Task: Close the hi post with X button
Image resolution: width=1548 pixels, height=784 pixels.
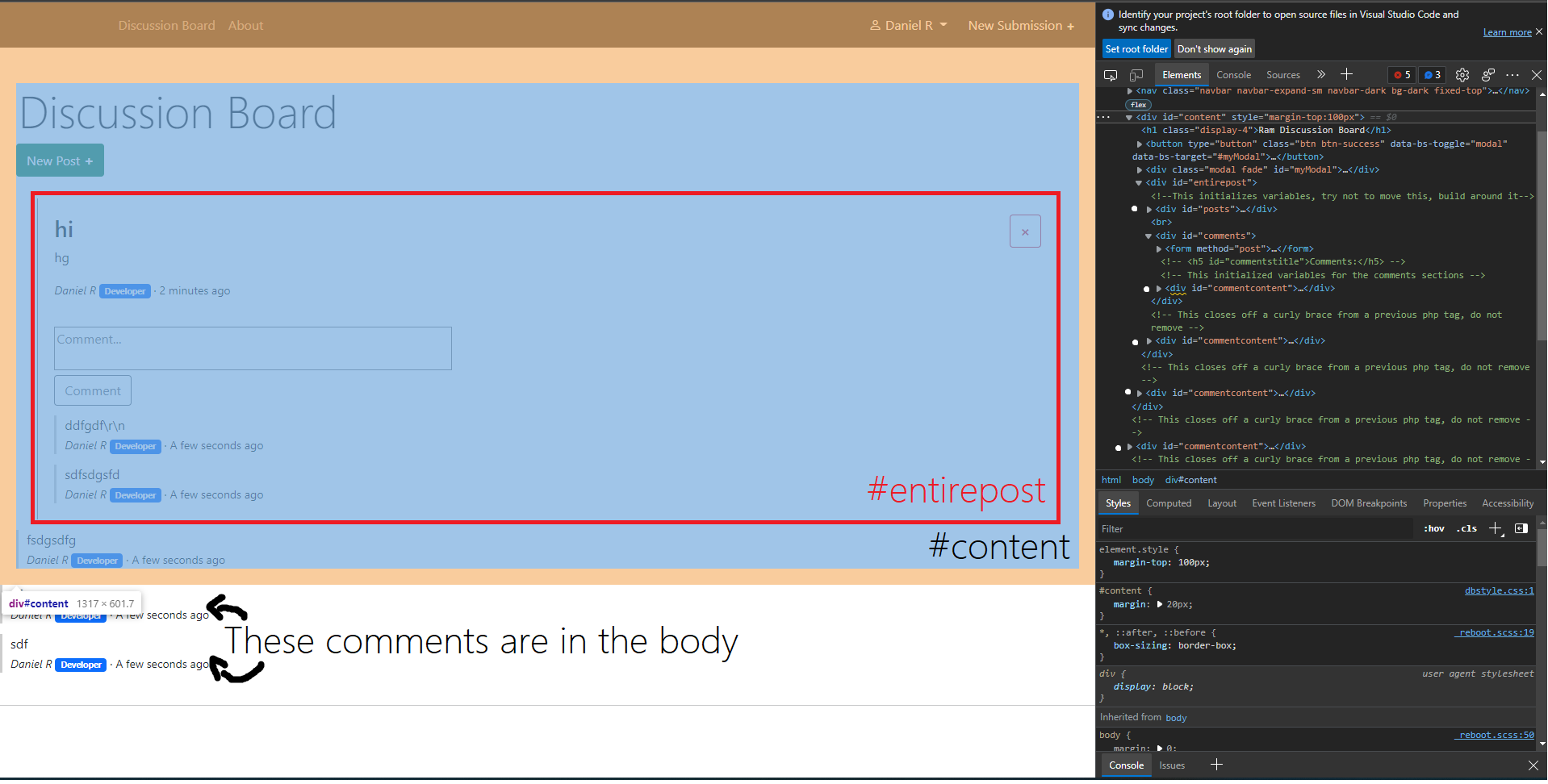Action: 1025,231
